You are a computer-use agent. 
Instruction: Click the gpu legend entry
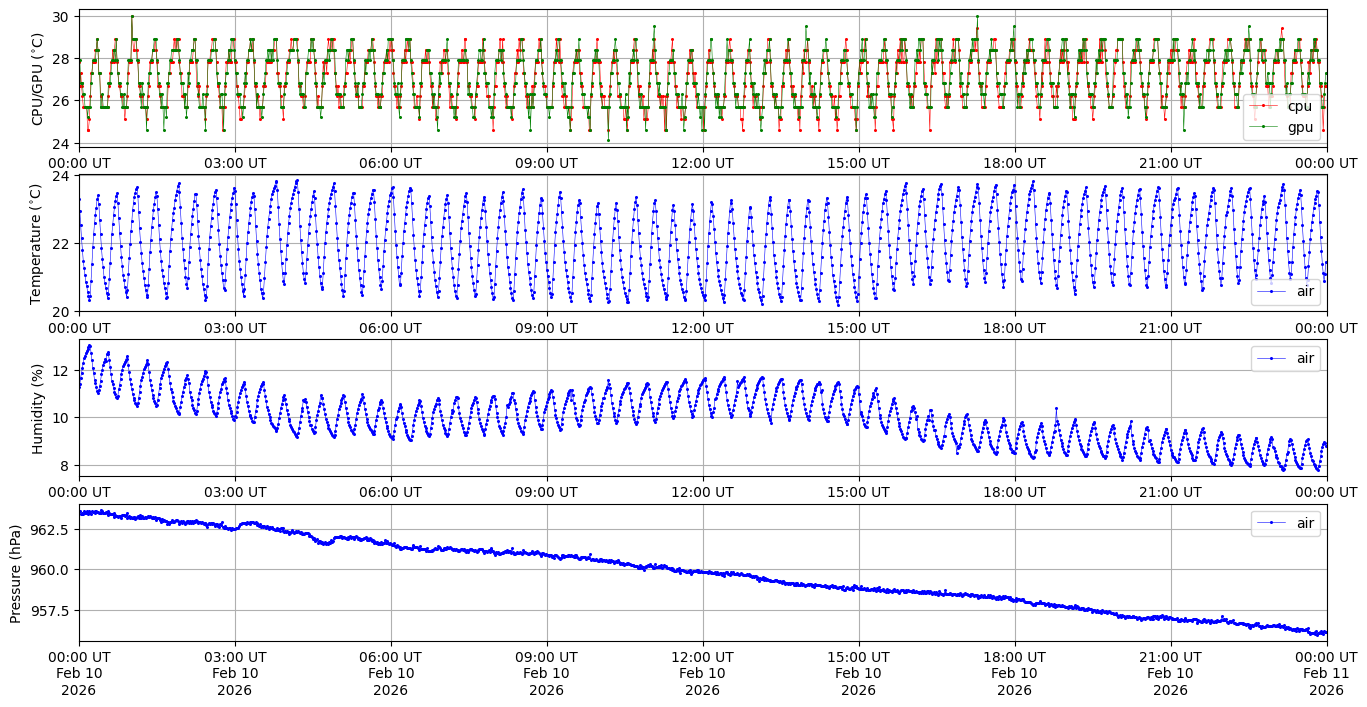[x=1299, y=126]
